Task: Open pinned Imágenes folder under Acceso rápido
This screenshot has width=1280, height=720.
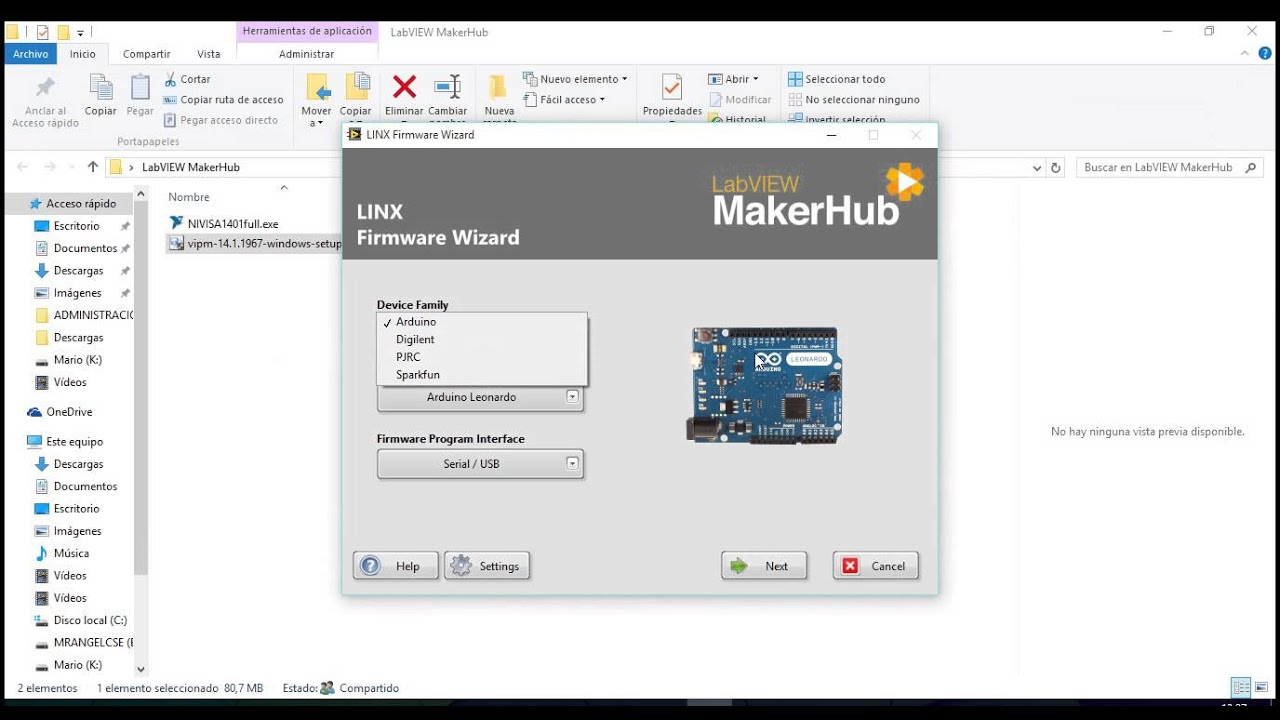Action: tap(78, 293)
